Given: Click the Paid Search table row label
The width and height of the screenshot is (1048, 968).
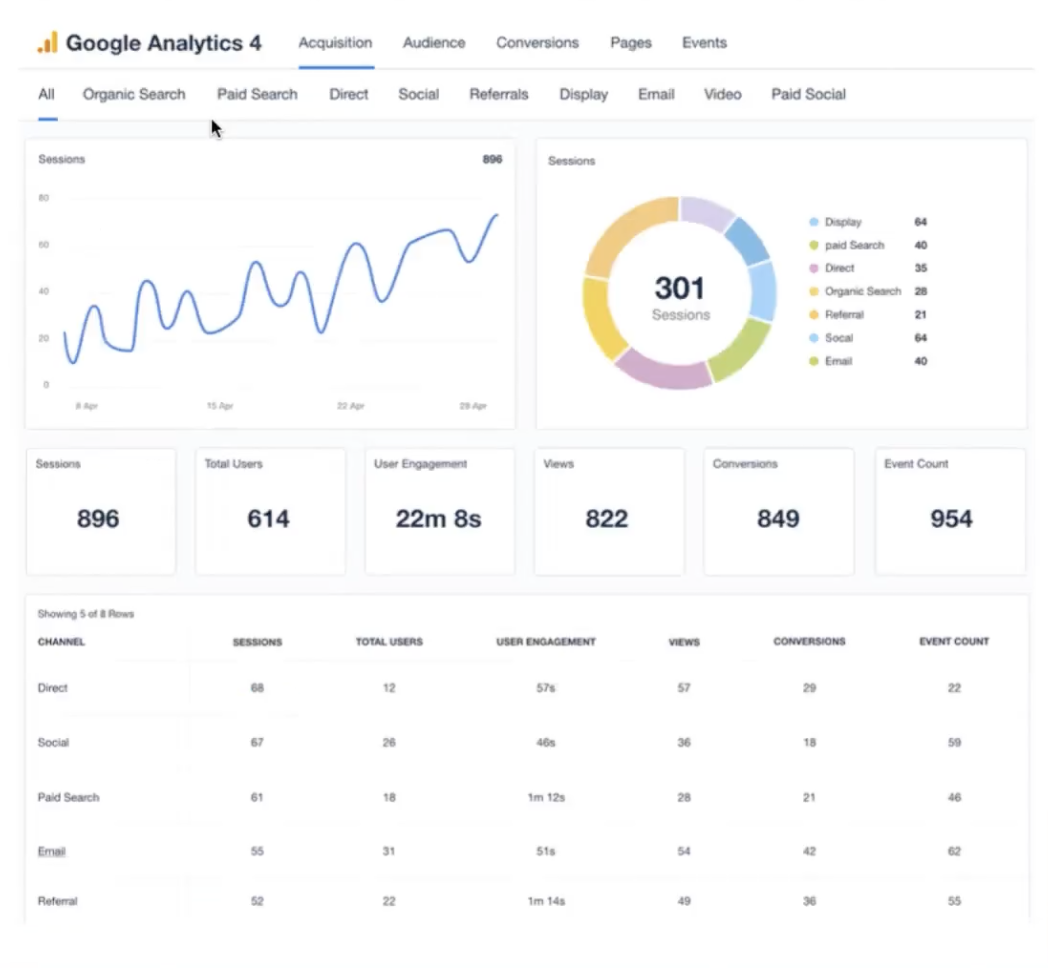Looking at the screenshot, I should point(68,798).
